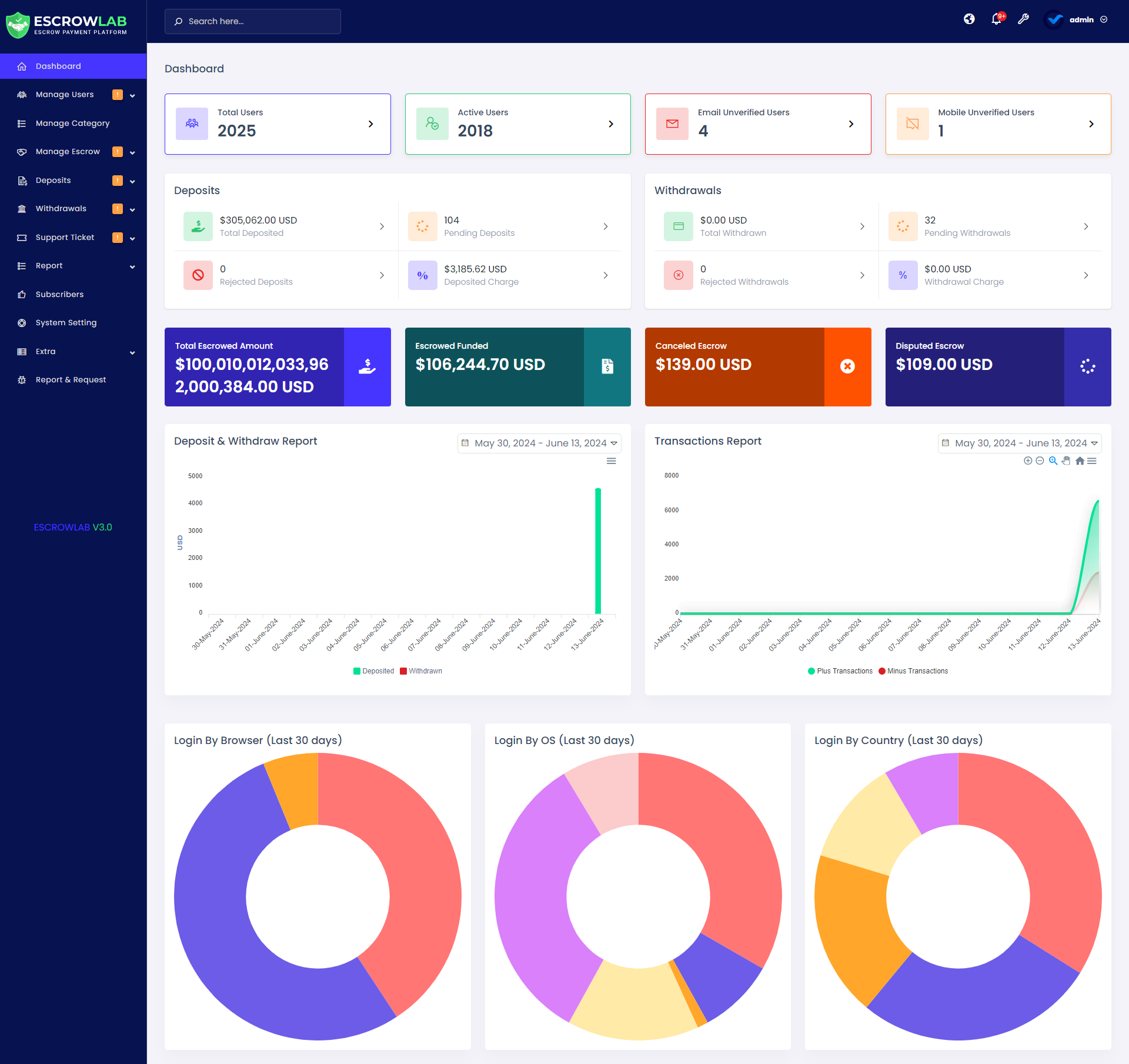
Task: Open the Deposit & Withdraw Report menu icon
Action: coord(611,461)
